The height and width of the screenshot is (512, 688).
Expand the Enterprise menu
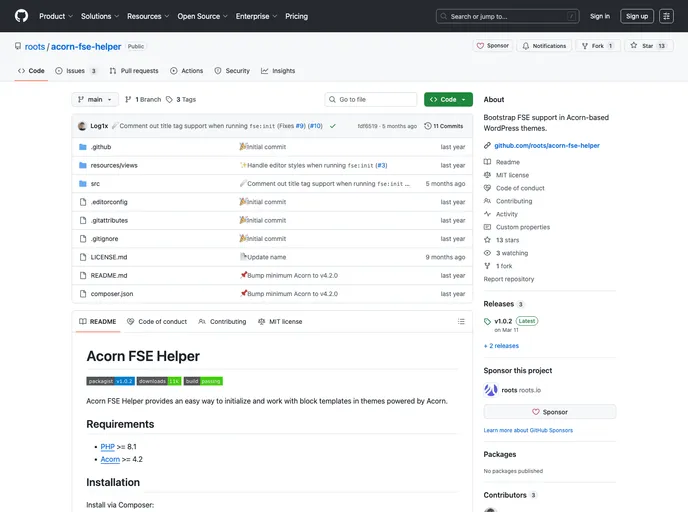pyautogui.click(x=257, y=16)
